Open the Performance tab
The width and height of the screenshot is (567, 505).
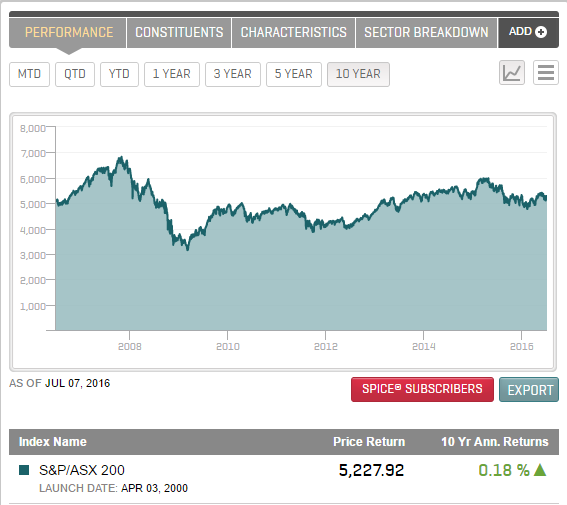[68, 33]
